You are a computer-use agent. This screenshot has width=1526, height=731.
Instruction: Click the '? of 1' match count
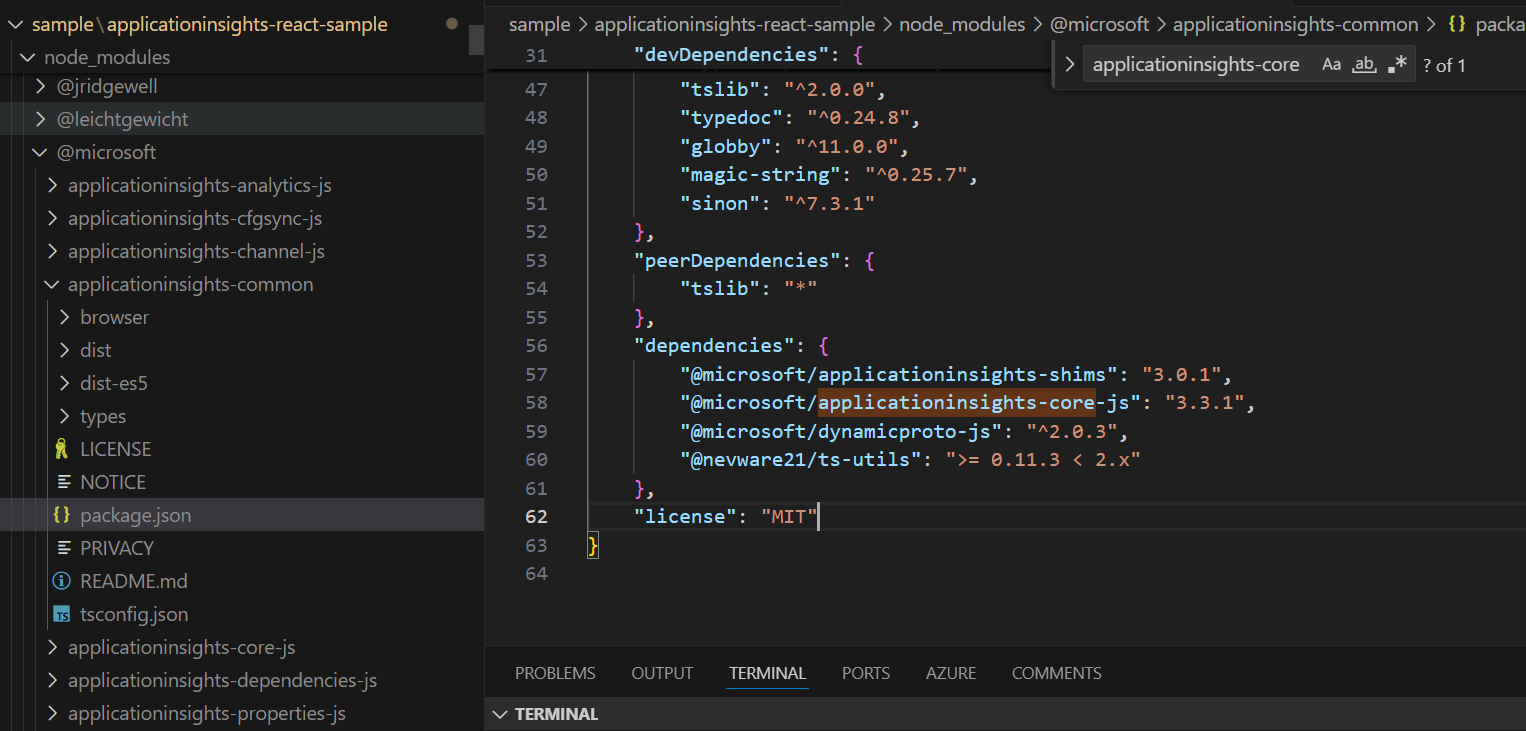pyautogui.click(x=1444, y=66)
